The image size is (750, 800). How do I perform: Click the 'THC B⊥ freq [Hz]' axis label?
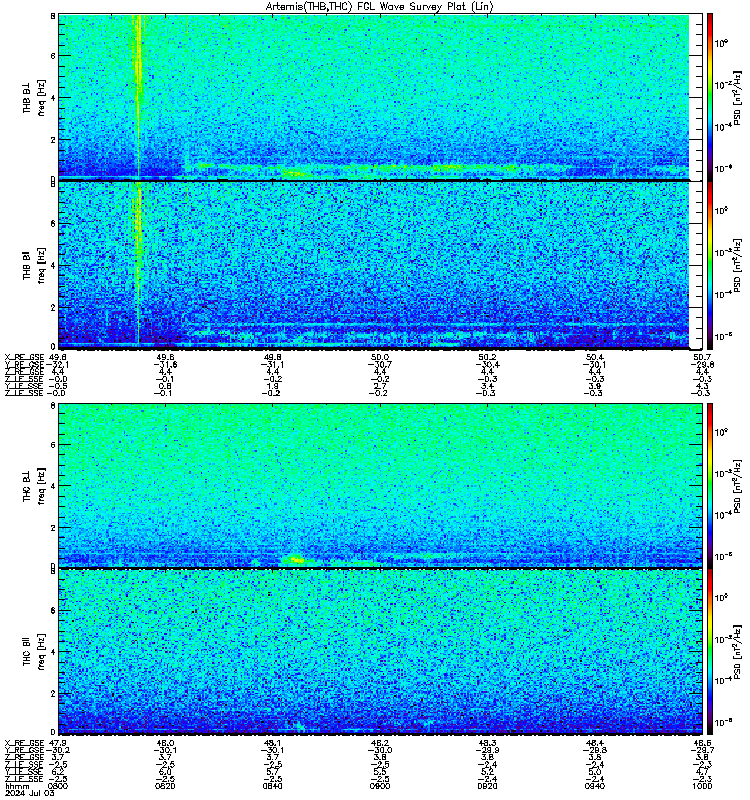(34, 486)
